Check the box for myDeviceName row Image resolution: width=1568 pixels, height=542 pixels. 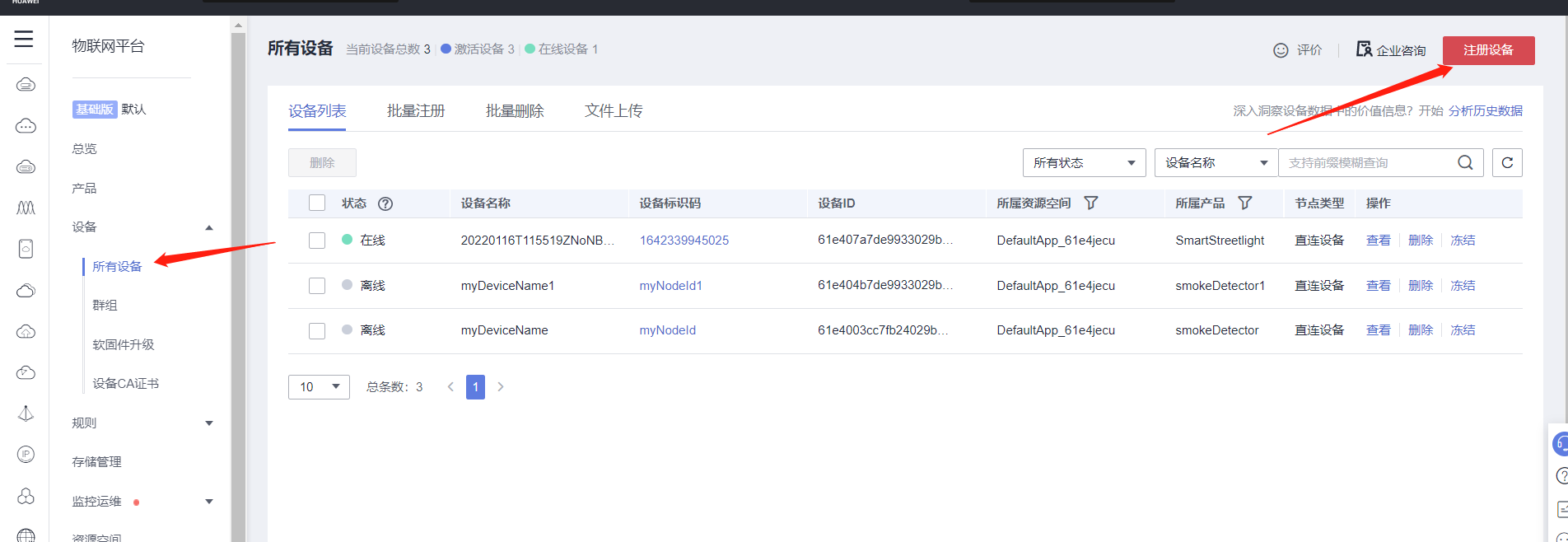(317, 330)
